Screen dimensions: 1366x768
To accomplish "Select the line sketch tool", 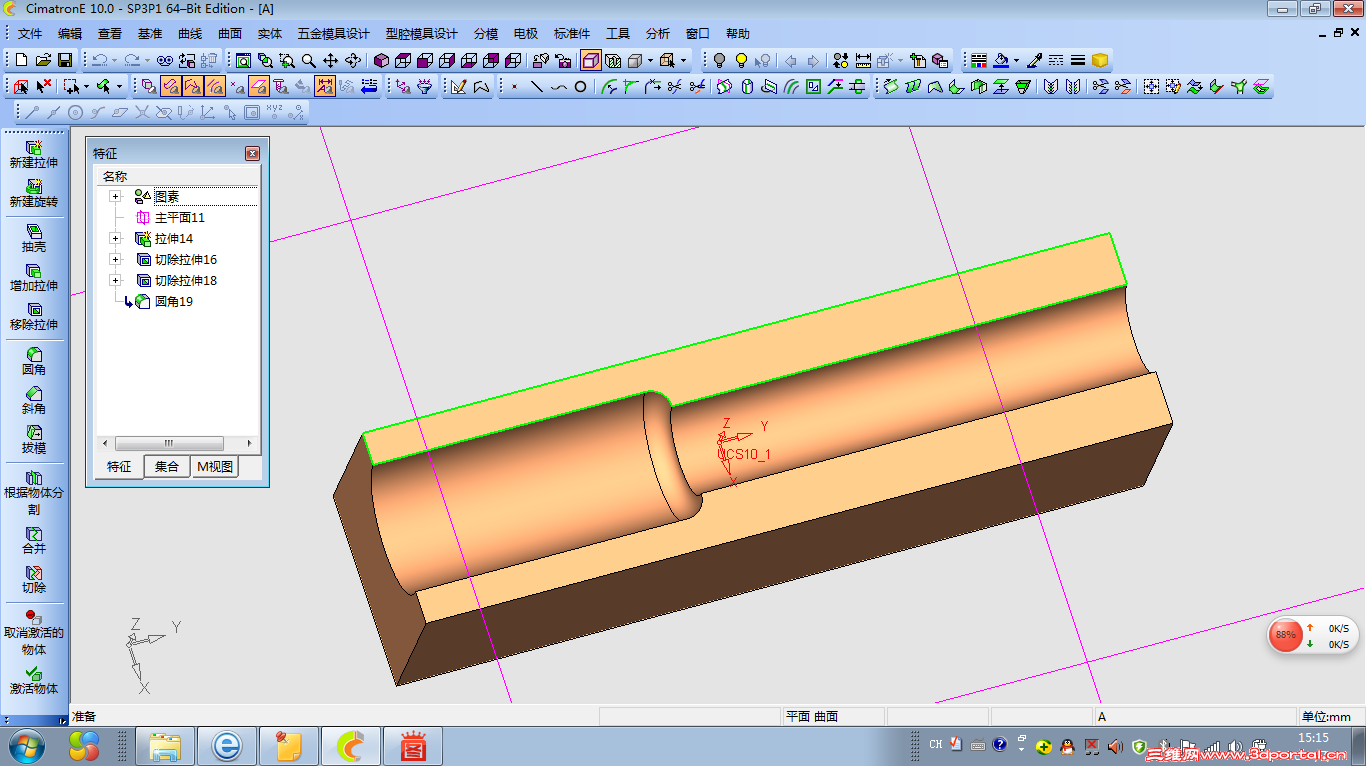I will pyautogui.click(x=536, y=86).
